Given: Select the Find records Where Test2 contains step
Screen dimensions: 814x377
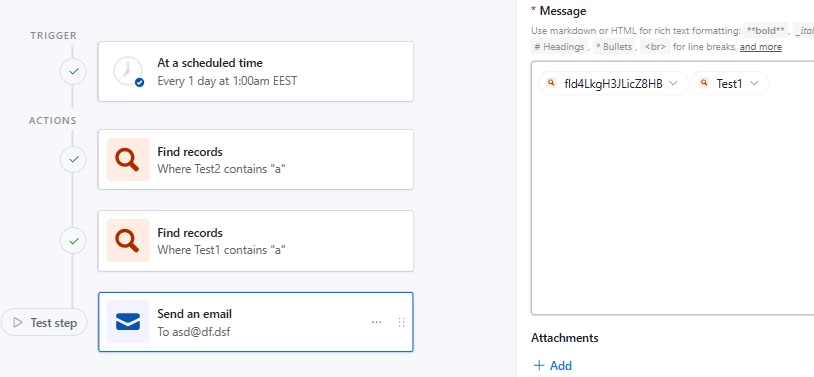Looking at the screenshot, I should click(x=256, y=159).
